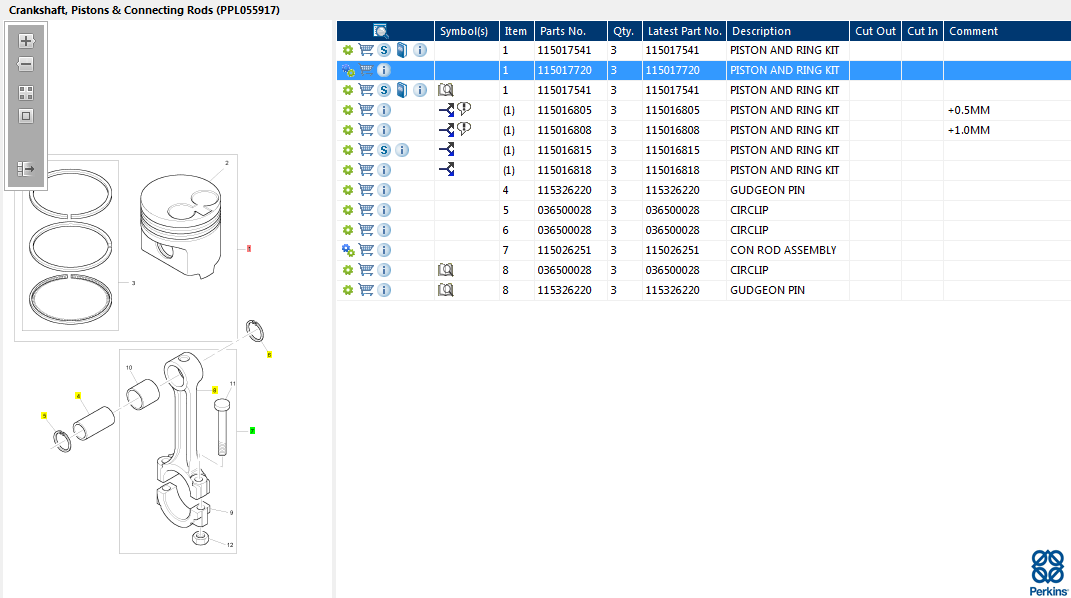Select the green callout 7 on the diagram
The height and width of the screenshot is (598, 1071).
[252, 431]
